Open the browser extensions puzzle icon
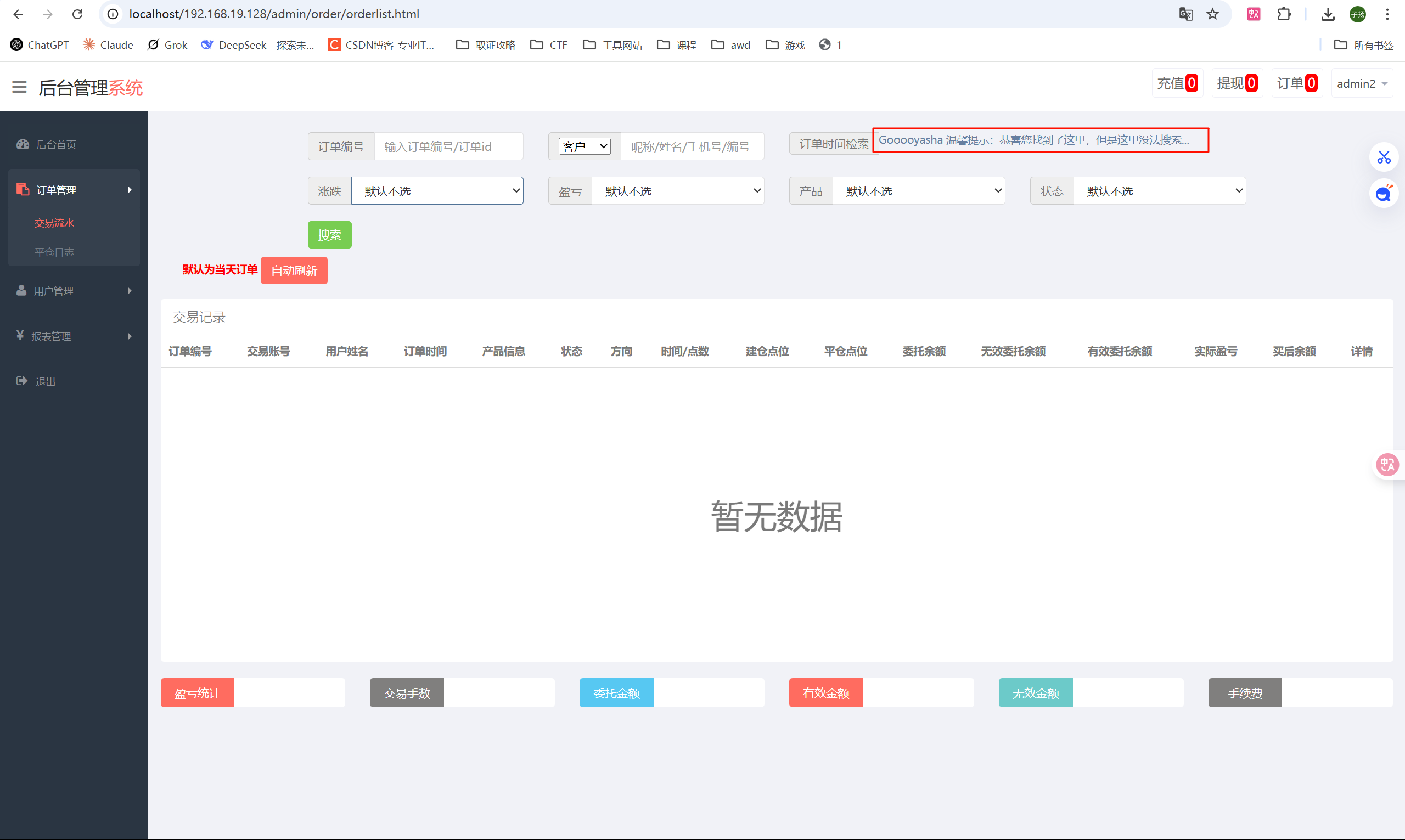The height and width of the screenshot is (840, 1405). click(1284, 14)
